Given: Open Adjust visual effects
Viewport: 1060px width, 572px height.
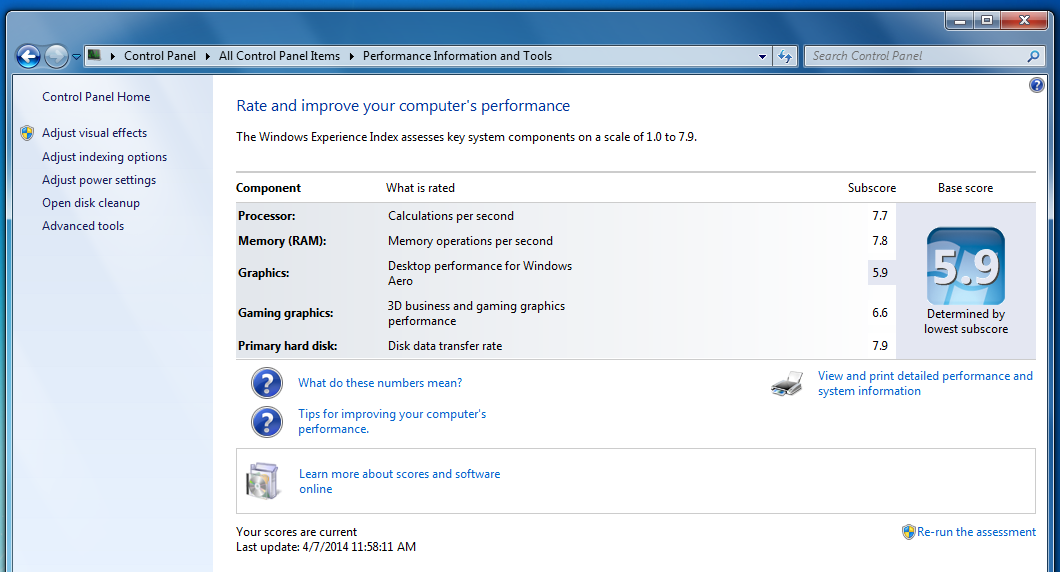Looking at the screenshot, I should (x=94, y=133).
